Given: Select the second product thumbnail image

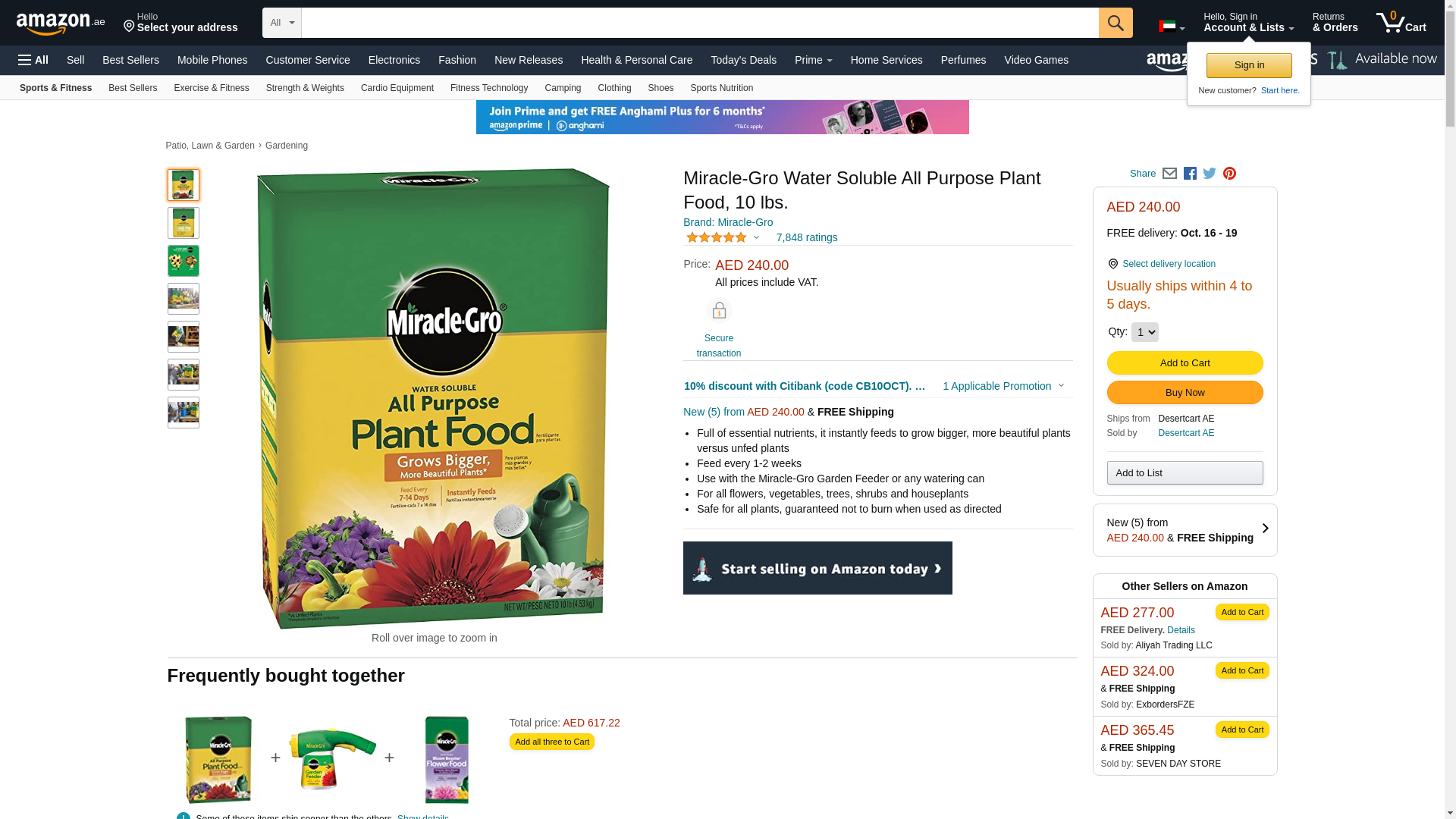Looking at the screenshot, I should point(184,223).
